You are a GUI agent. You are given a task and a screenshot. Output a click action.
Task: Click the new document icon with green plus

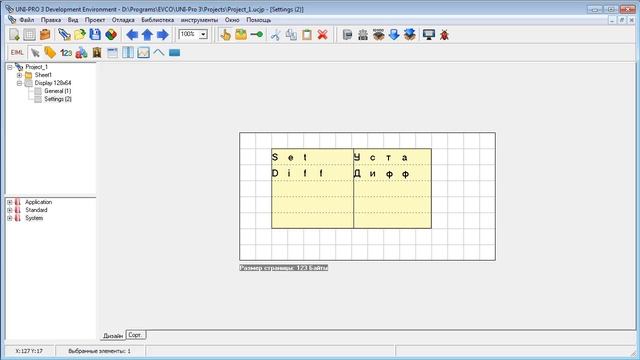tap(14, 35)
